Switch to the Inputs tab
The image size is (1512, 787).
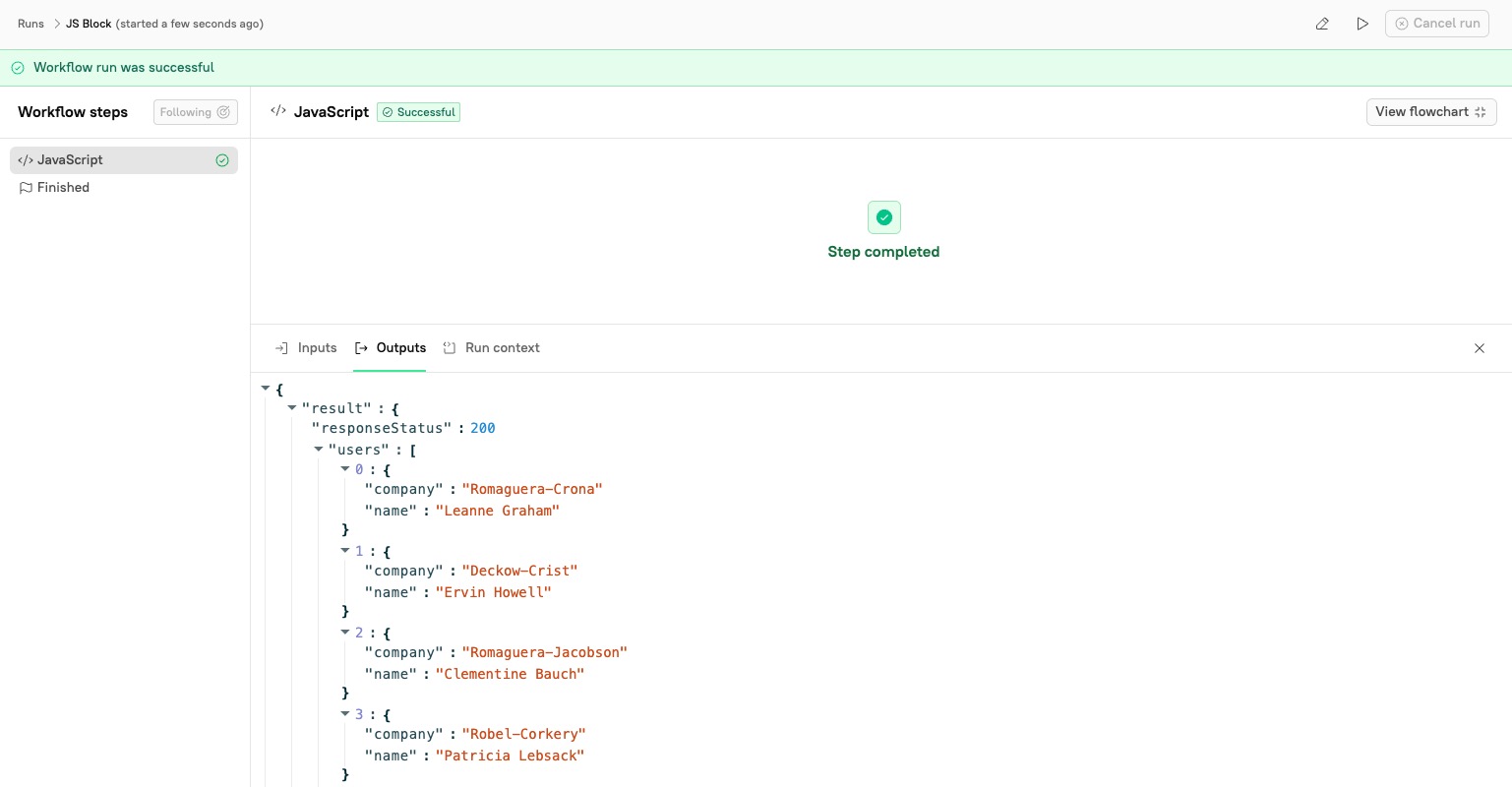(306, 348)
